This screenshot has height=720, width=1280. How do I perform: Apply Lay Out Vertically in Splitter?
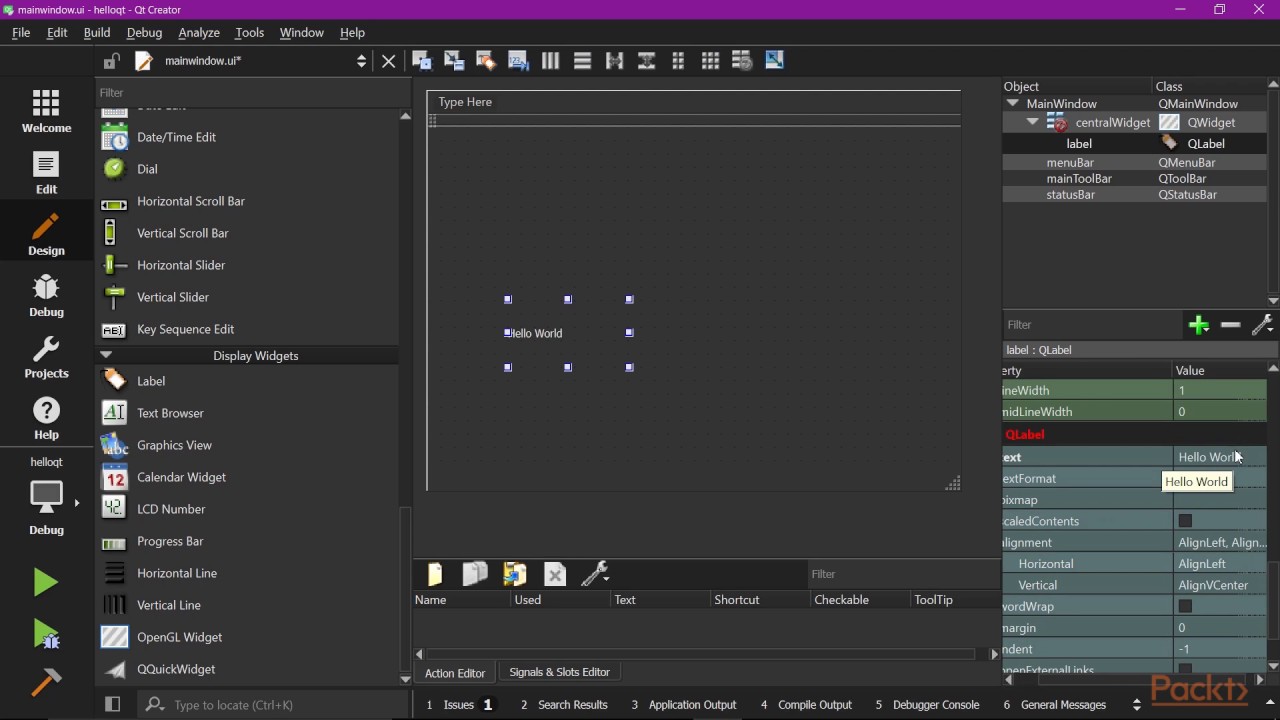pos(646,61)
